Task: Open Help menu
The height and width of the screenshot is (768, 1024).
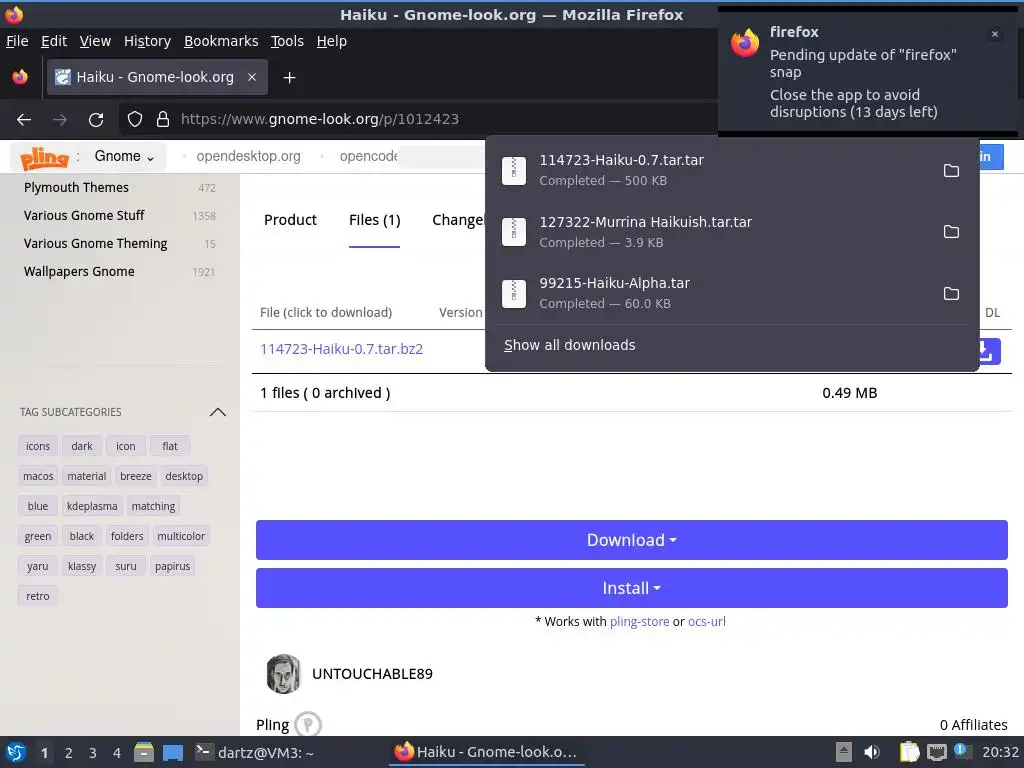Action: pos(331,41)
